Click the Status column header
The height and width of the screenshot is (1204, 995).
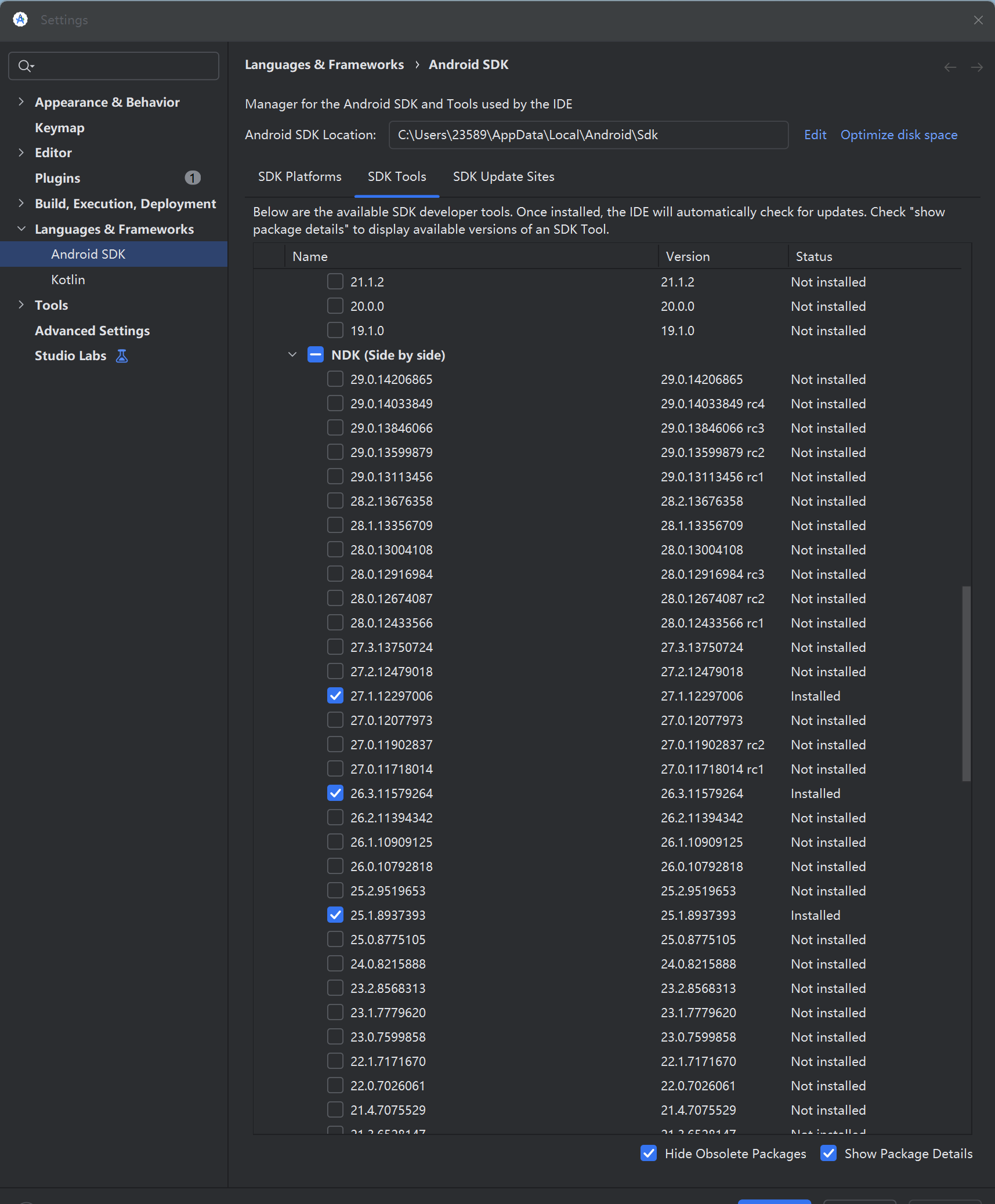875,256
